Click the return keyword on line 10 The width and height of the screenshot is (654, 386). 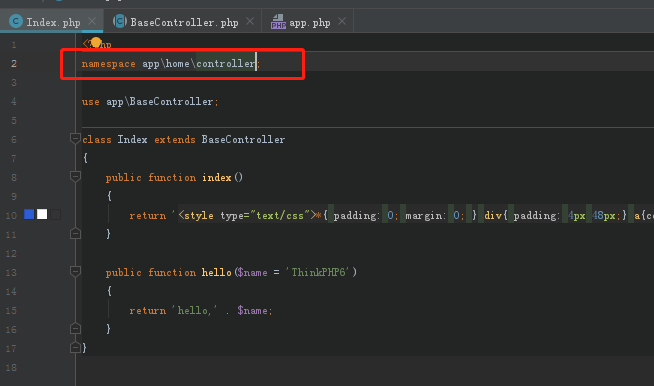[148, 215]
